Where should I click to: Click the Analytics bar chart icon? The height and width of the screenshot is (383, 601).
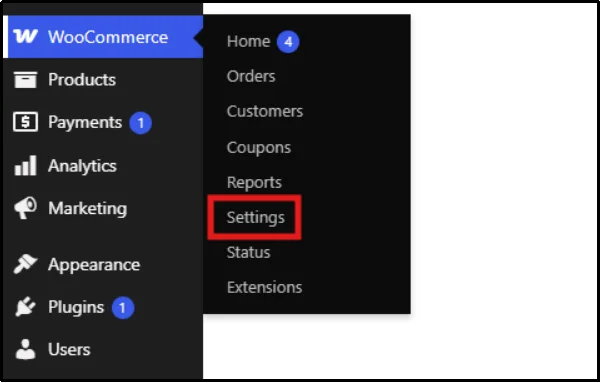(x=25, y=166)
